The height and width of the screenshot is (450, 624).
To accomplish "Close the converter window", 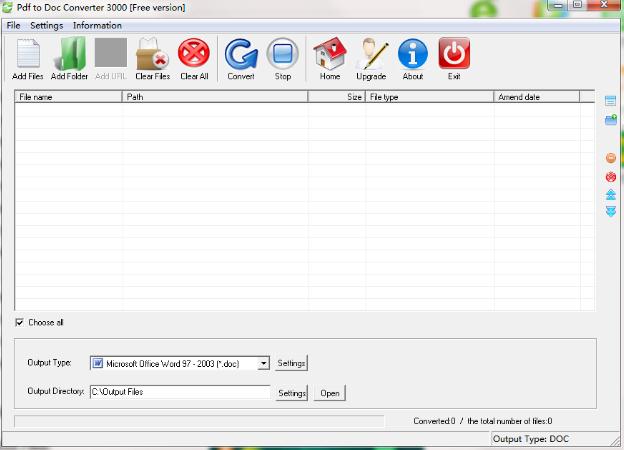I will tap(604, 5).
